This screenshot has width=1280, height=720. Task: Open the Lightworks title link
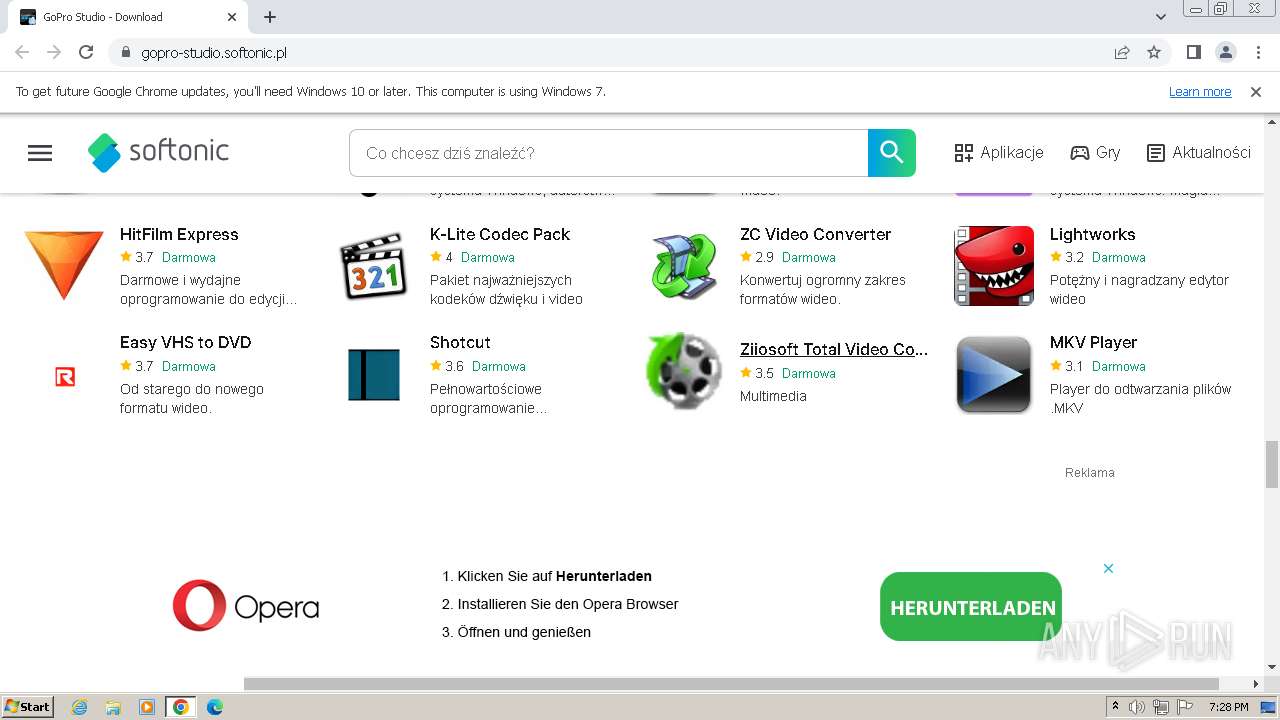point(1092,234)
